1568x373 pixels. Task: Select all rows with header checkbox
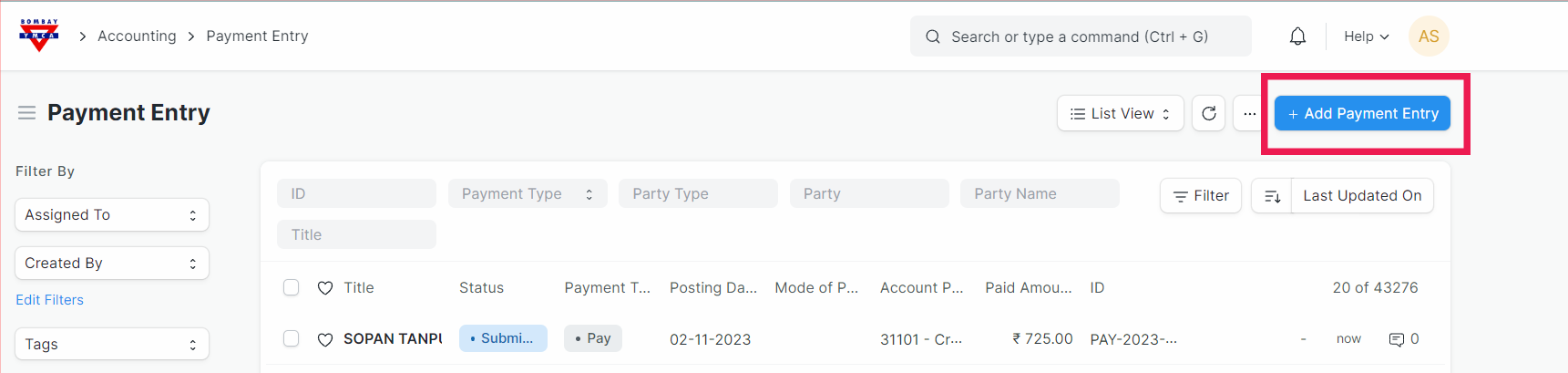(291, 287)
